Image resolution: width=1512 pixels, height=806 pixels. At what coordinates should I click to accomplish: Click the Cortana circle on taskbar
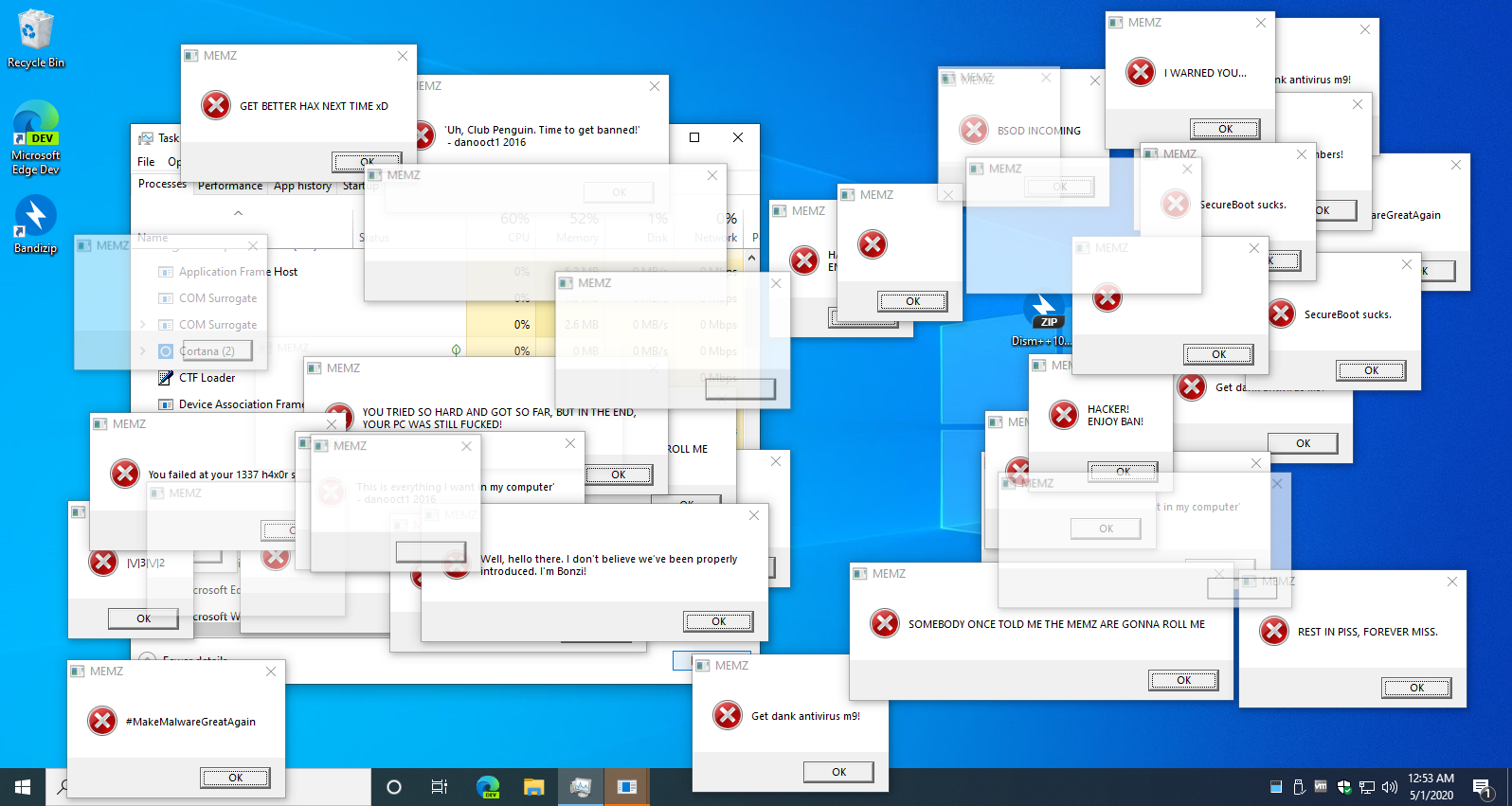394,787
